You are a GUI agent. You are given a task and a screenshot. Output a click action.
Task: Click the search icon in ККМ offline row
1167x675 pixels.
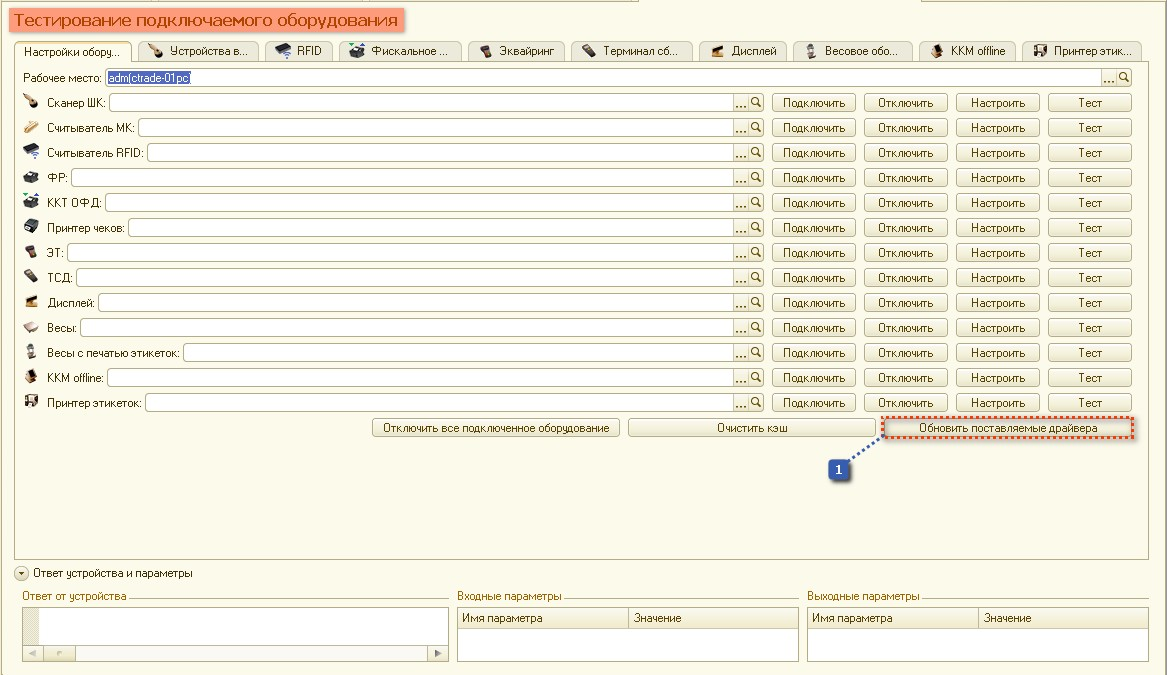pyautogui.click(x=756, y=378)
